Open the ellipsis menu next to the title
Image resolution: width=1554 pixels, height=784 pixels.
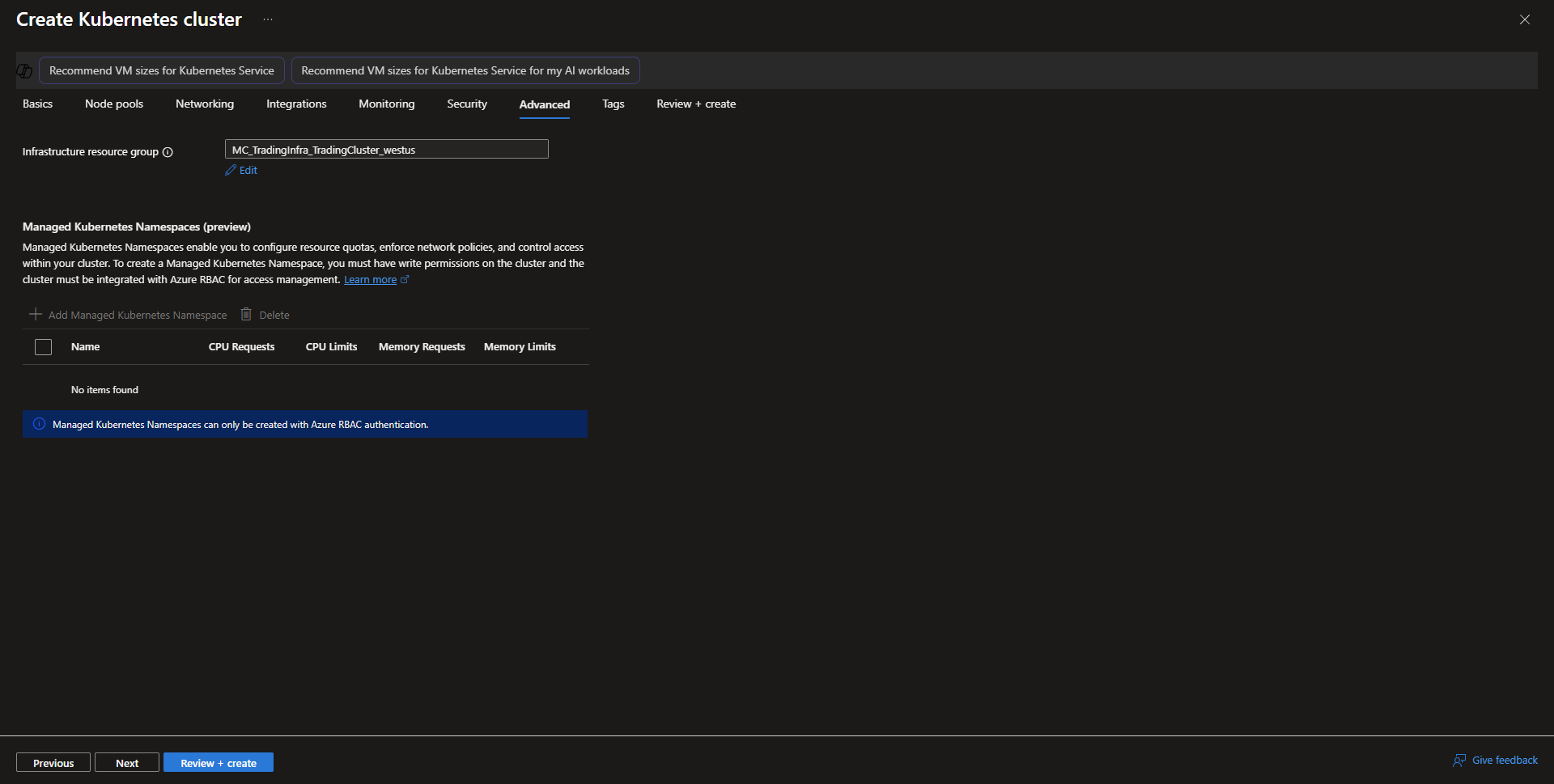[268, 19]
